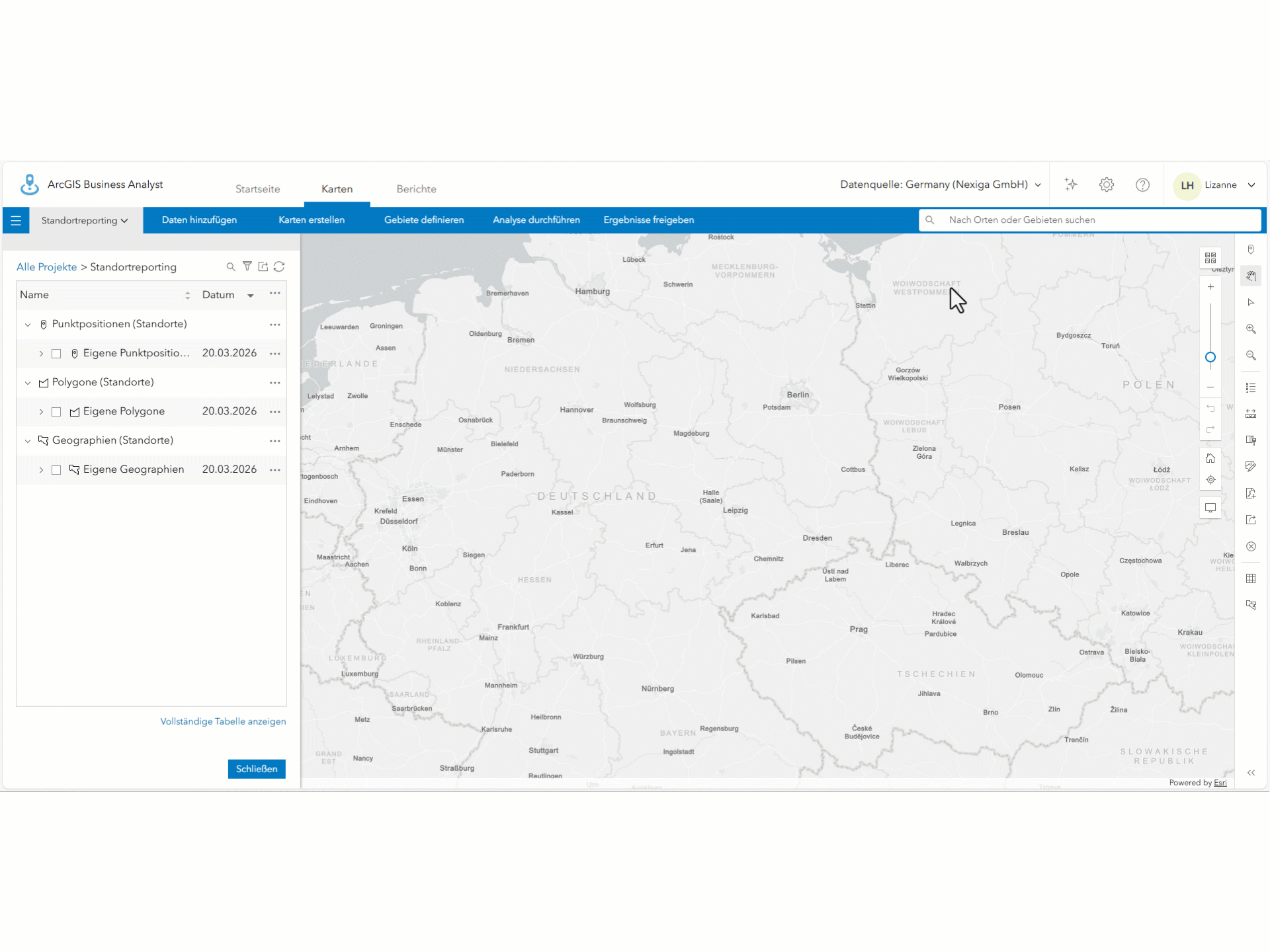This screenshot has width=1270, height=952.
Task: Check the Eigene Polygone checkbox
Action: (x=56, y=412)
